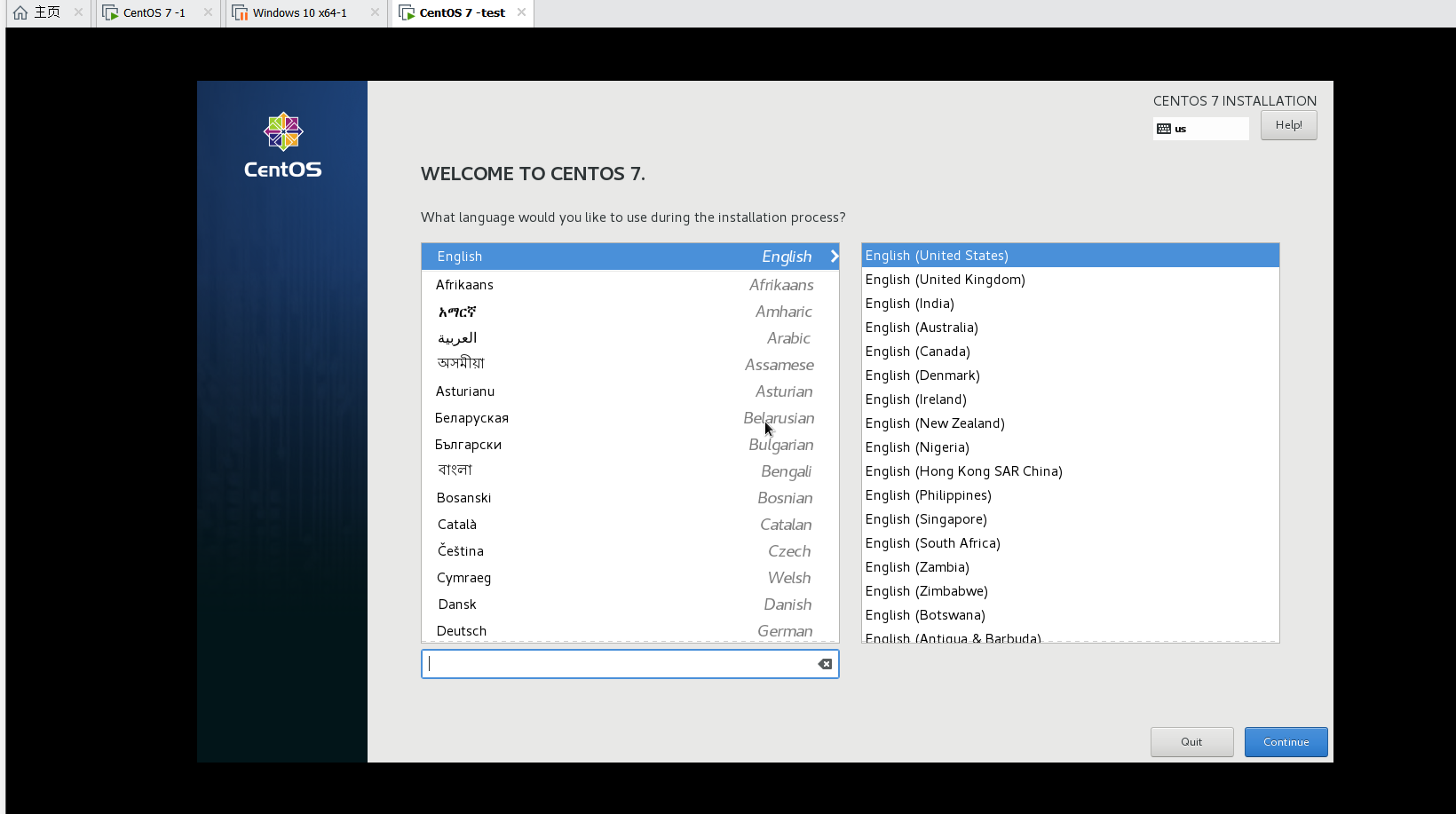
Task: Select English (Hong Kong SAR China) locale
Action: [1070, 471]
